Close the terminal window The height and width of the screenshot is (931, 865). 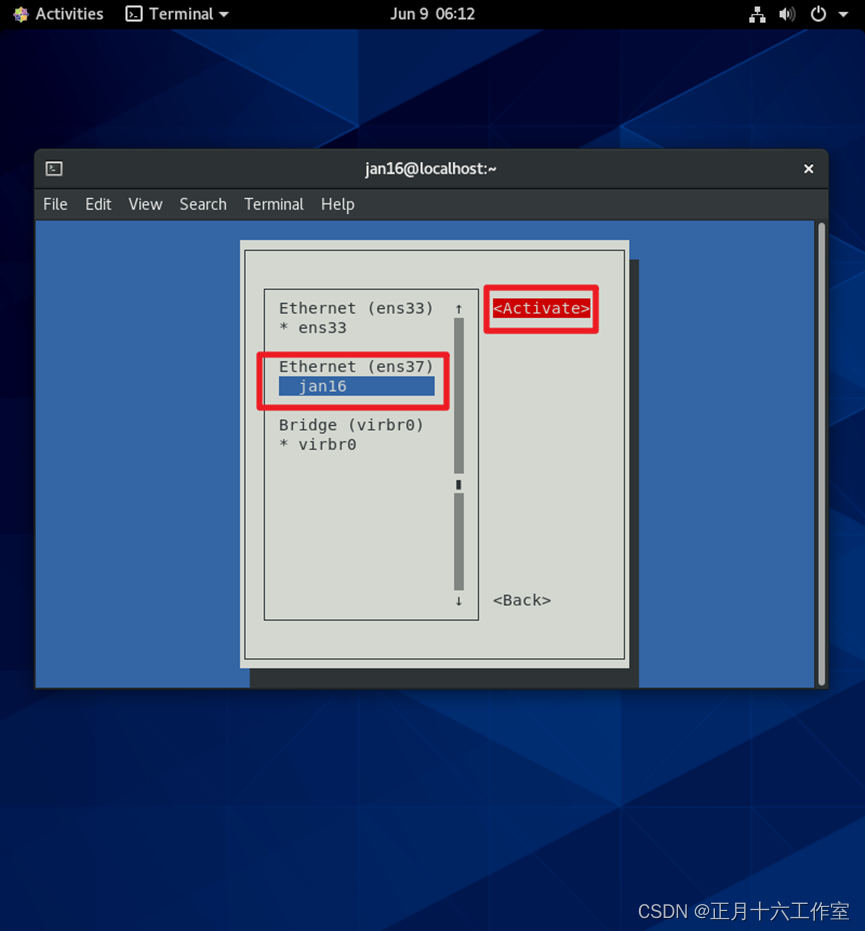coord(809,169)
